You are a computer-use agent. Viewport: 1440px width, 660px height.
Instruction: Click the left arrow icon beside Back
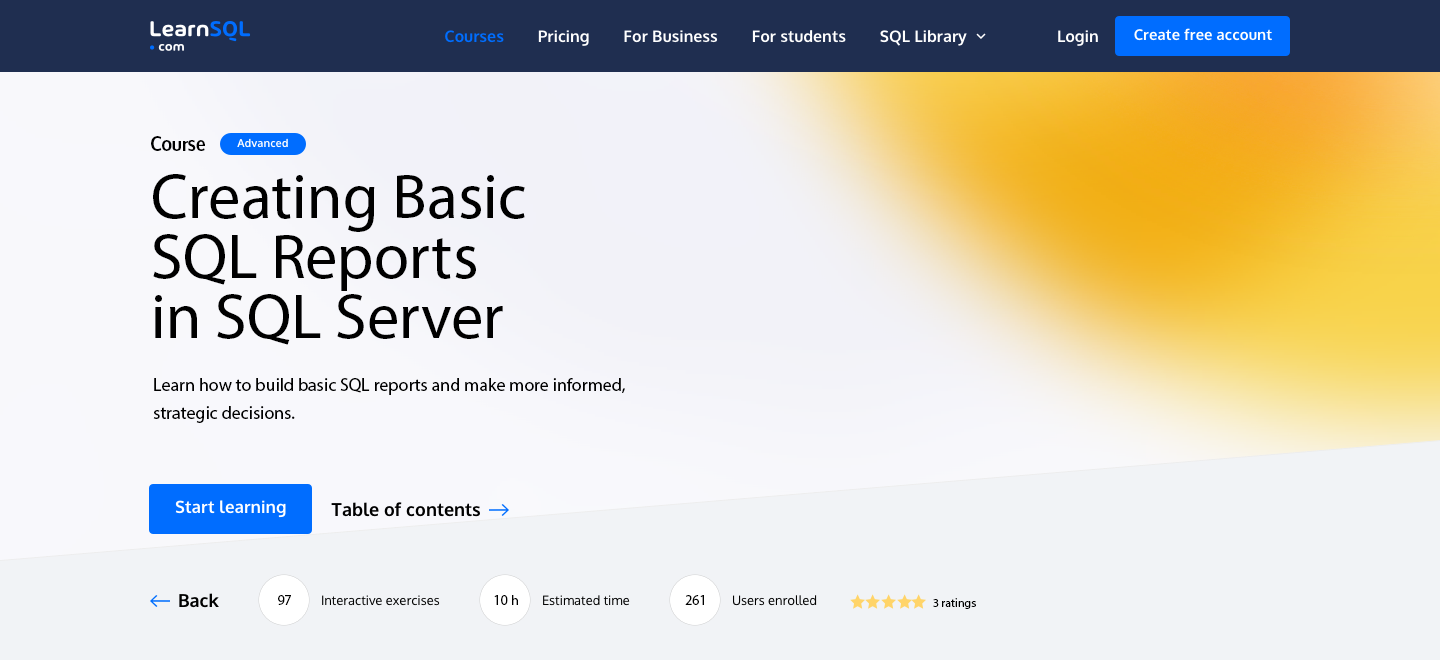pyautogui.click(x=160, y=601)
